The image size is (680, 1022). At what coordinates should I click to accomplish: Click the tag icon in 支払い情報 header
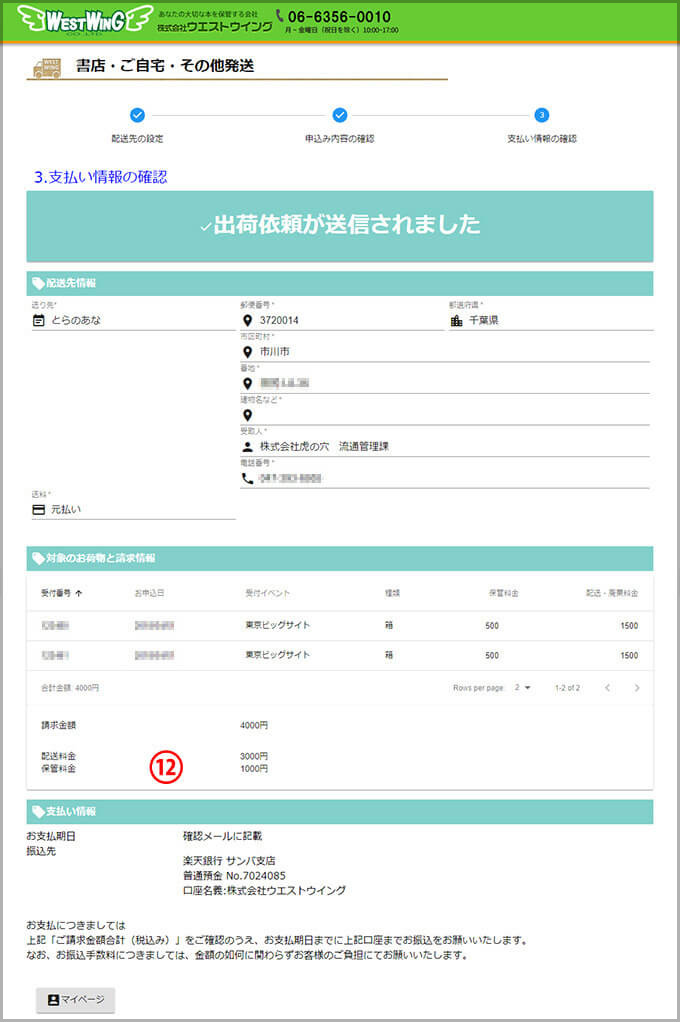coord(38,811)
